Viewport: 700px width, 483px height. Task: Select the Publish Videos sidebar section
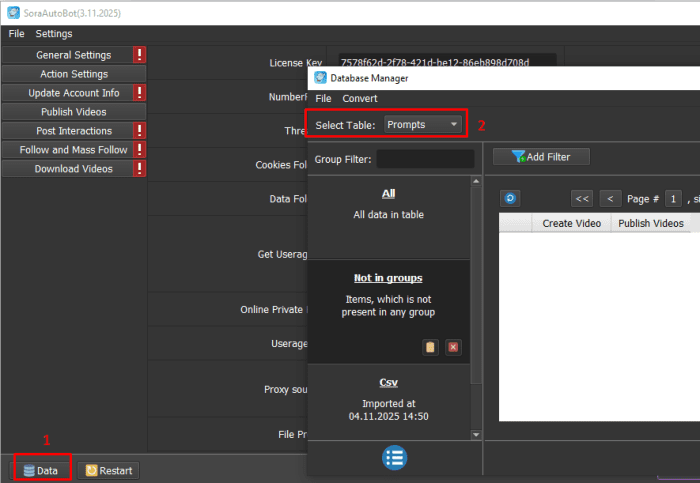74,112
